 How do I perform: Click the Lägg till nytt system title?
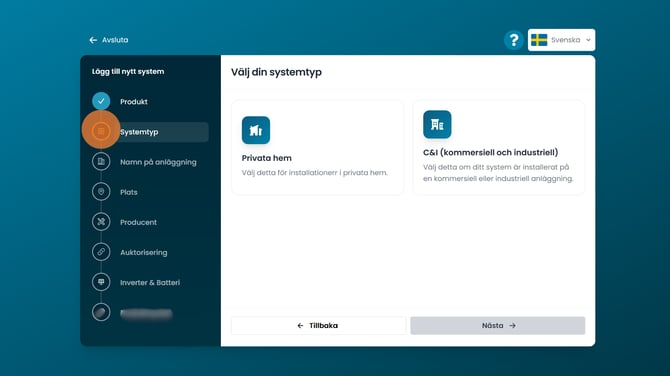(128, 71)
